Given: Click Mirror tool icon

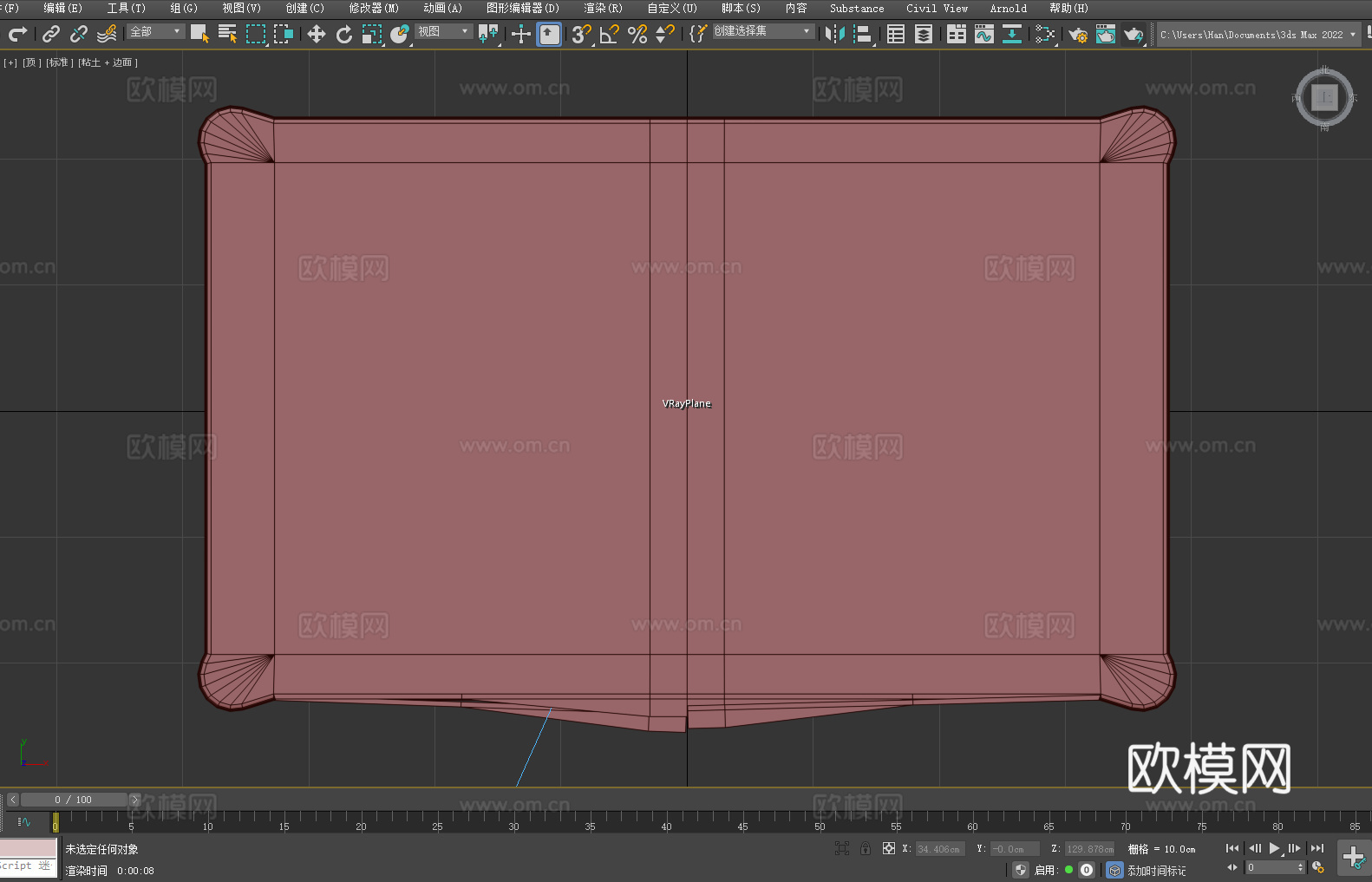Looking at the screenshot, I should tap(834, 34).
